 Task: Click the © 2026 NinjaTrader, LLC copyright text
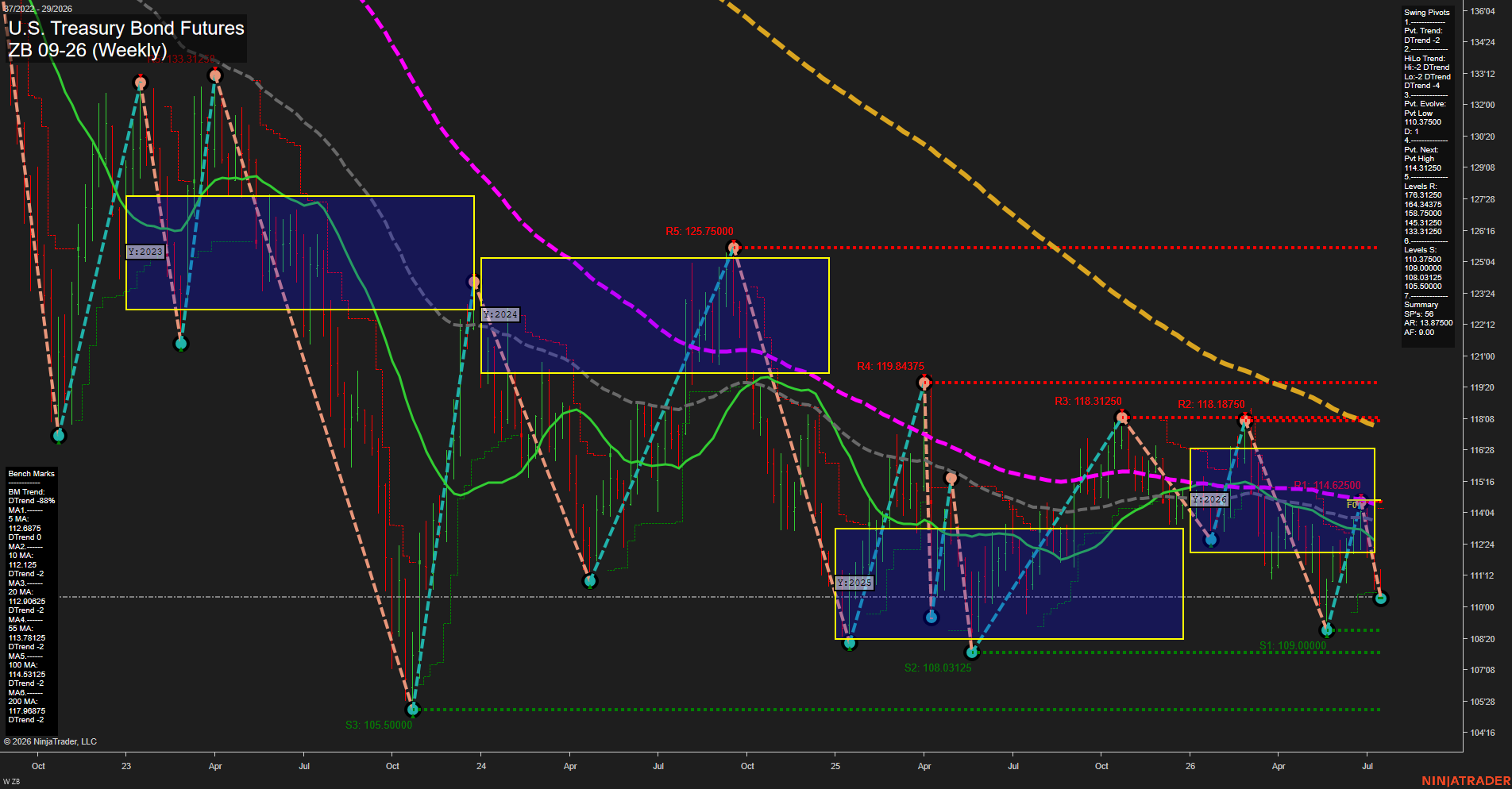50,741
